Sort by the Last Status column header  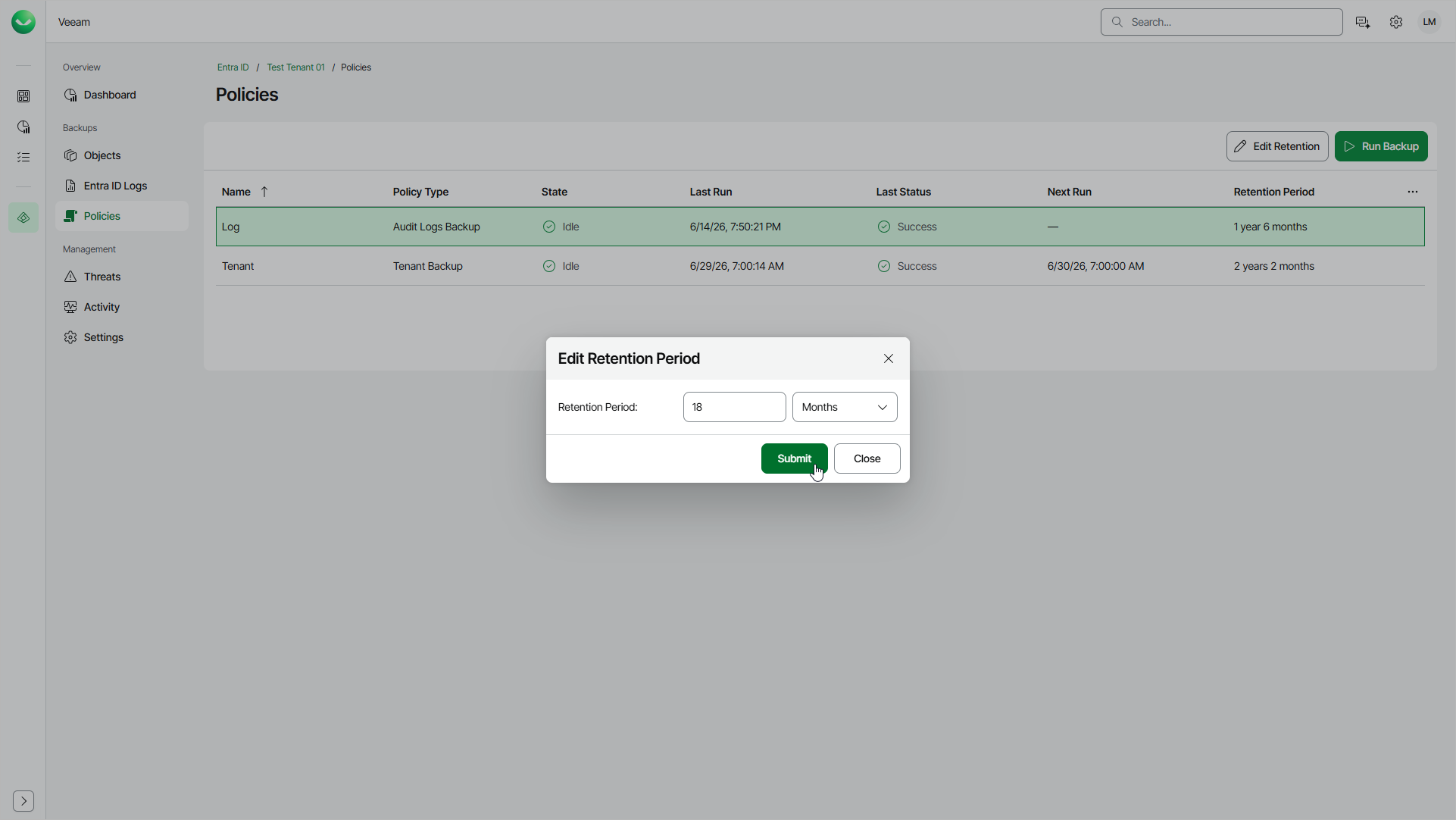coord(903,192)
